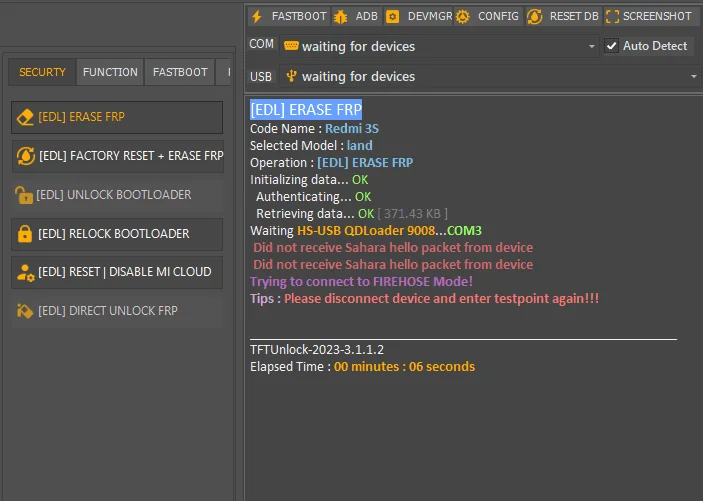Click the USB trident icon
703x501 pixels.
pyautogui.click(x=291, y=76)
